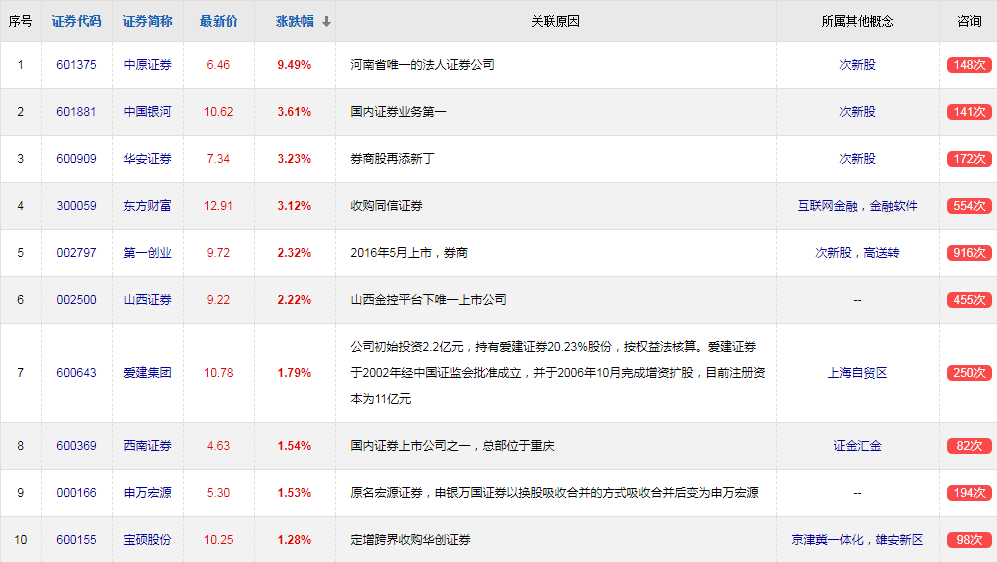The image size is (997, 562).
Task: Select the price 10.62 for 中国银河
Action: pos(218,112)
